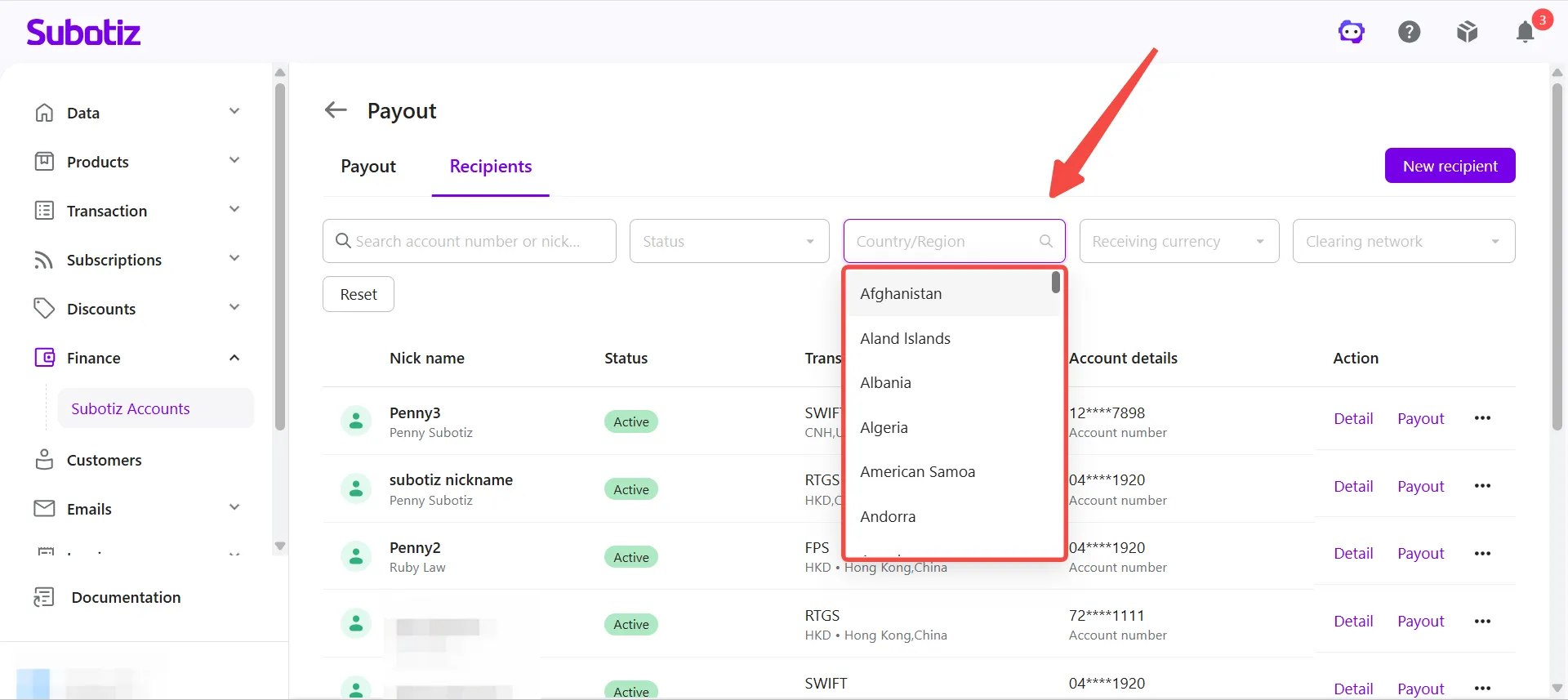Click the Documentation icon in sidebar
1568x700 pixels.
click(x=44, y=597)
